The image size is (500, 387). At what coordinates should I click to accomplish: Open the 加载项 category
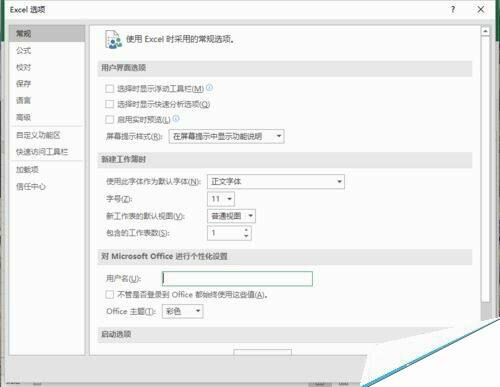(47, 169)
